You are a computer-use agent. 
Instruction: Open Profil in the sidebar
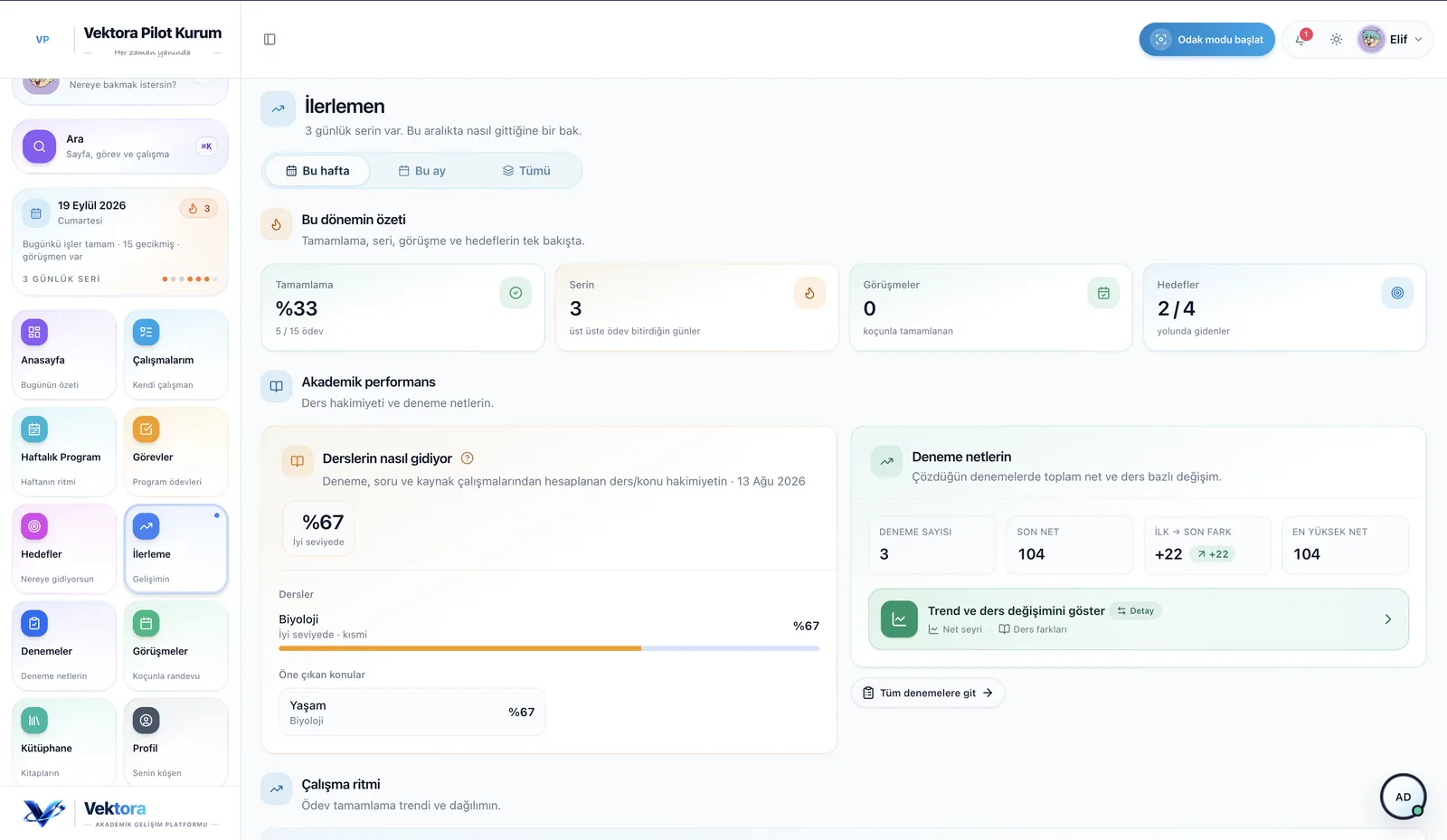pos(175,742)
